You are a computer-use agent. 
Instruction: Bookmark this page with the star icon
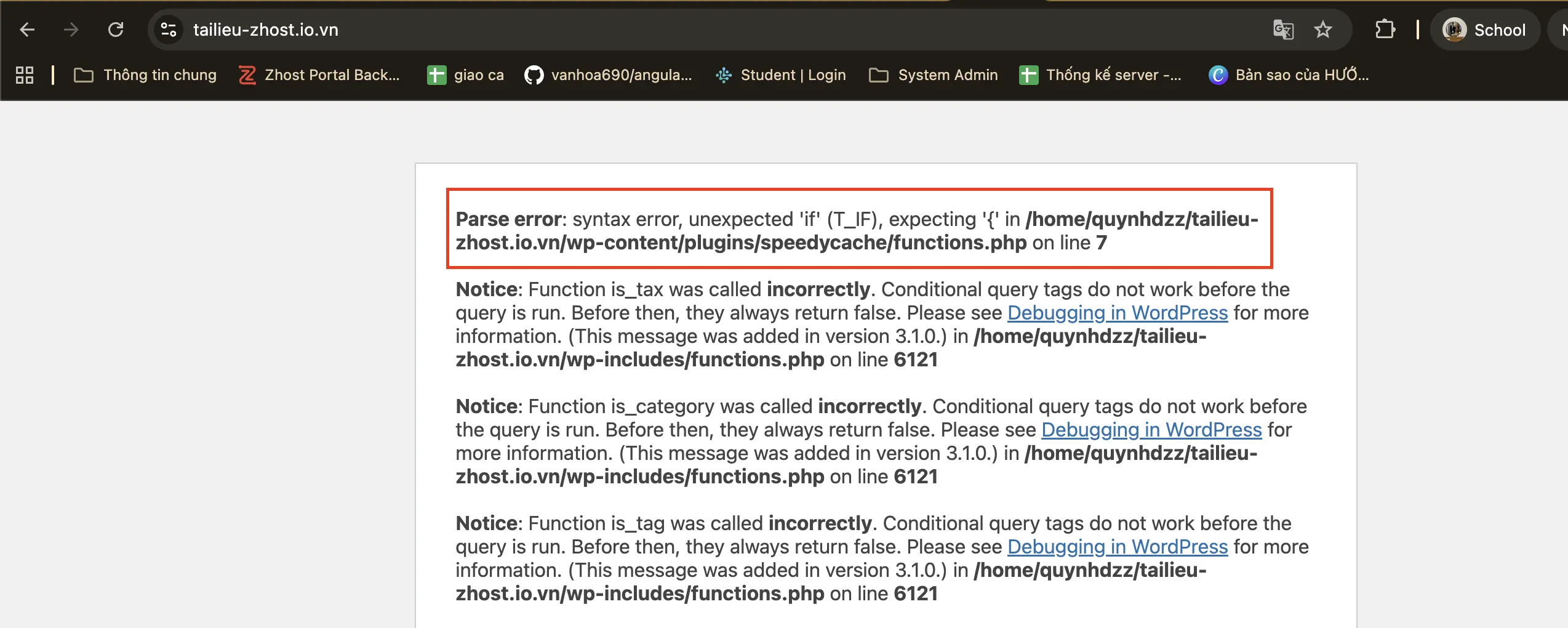1322,30
